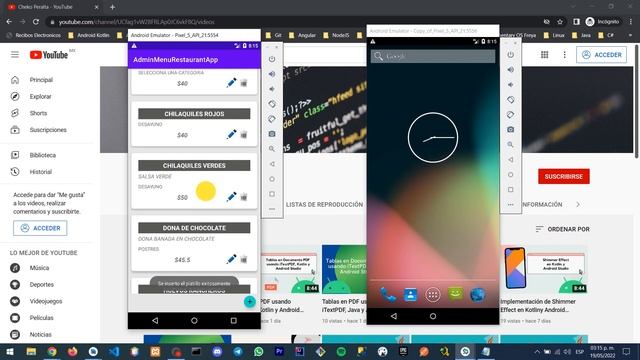Open Android Kotlin bookmarks folder
Image resolution: width=640 pixels, height=360 pixels.
(x=89, y=36)
